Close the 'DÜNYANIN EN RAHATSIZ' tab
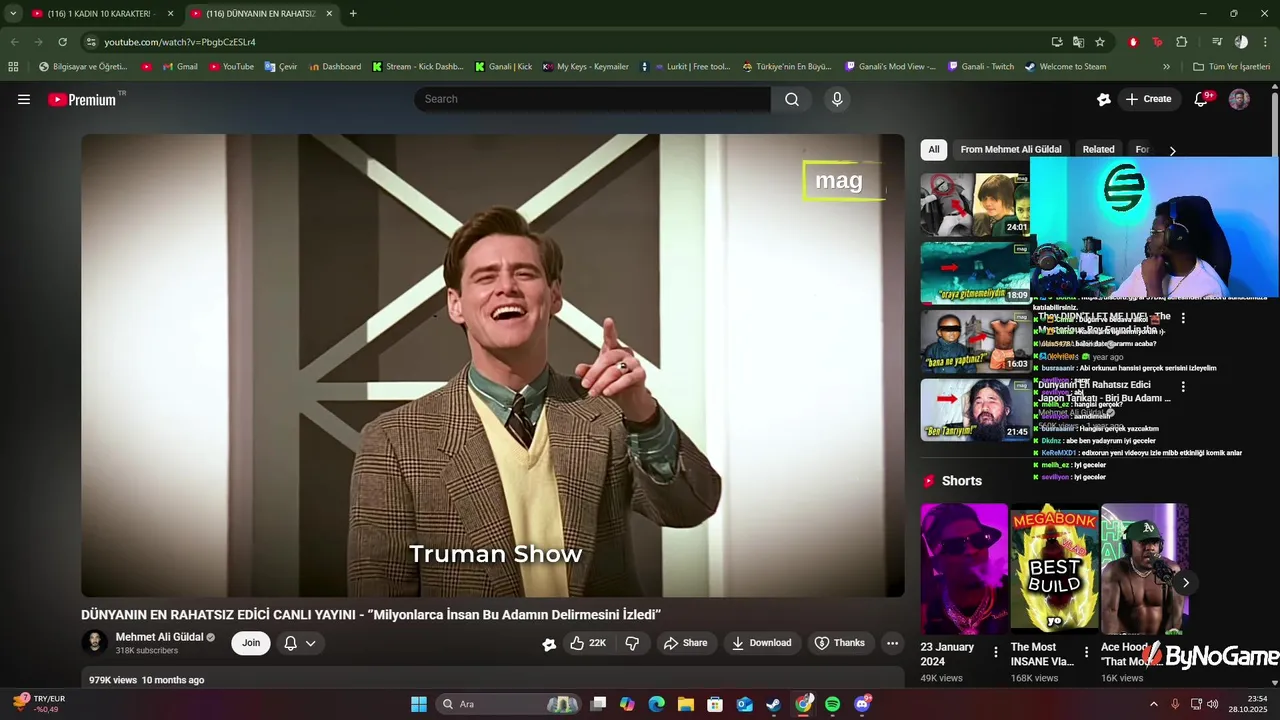 pos(329,13)
